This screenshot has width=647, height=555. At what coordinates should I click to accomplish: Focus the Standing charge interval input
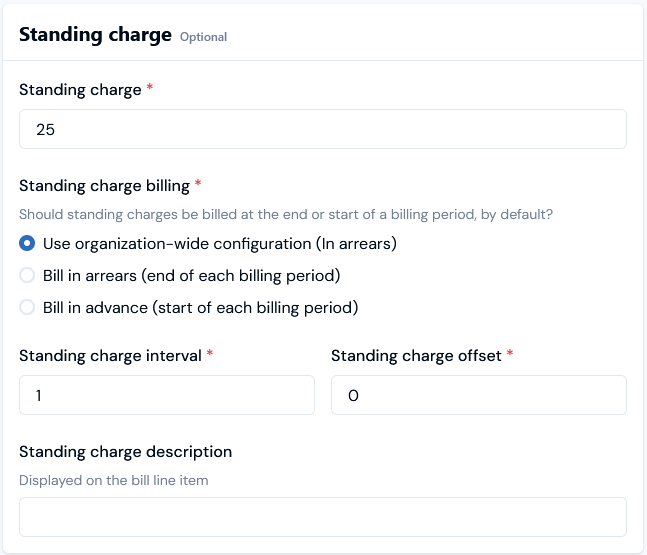tap(167, 395)
